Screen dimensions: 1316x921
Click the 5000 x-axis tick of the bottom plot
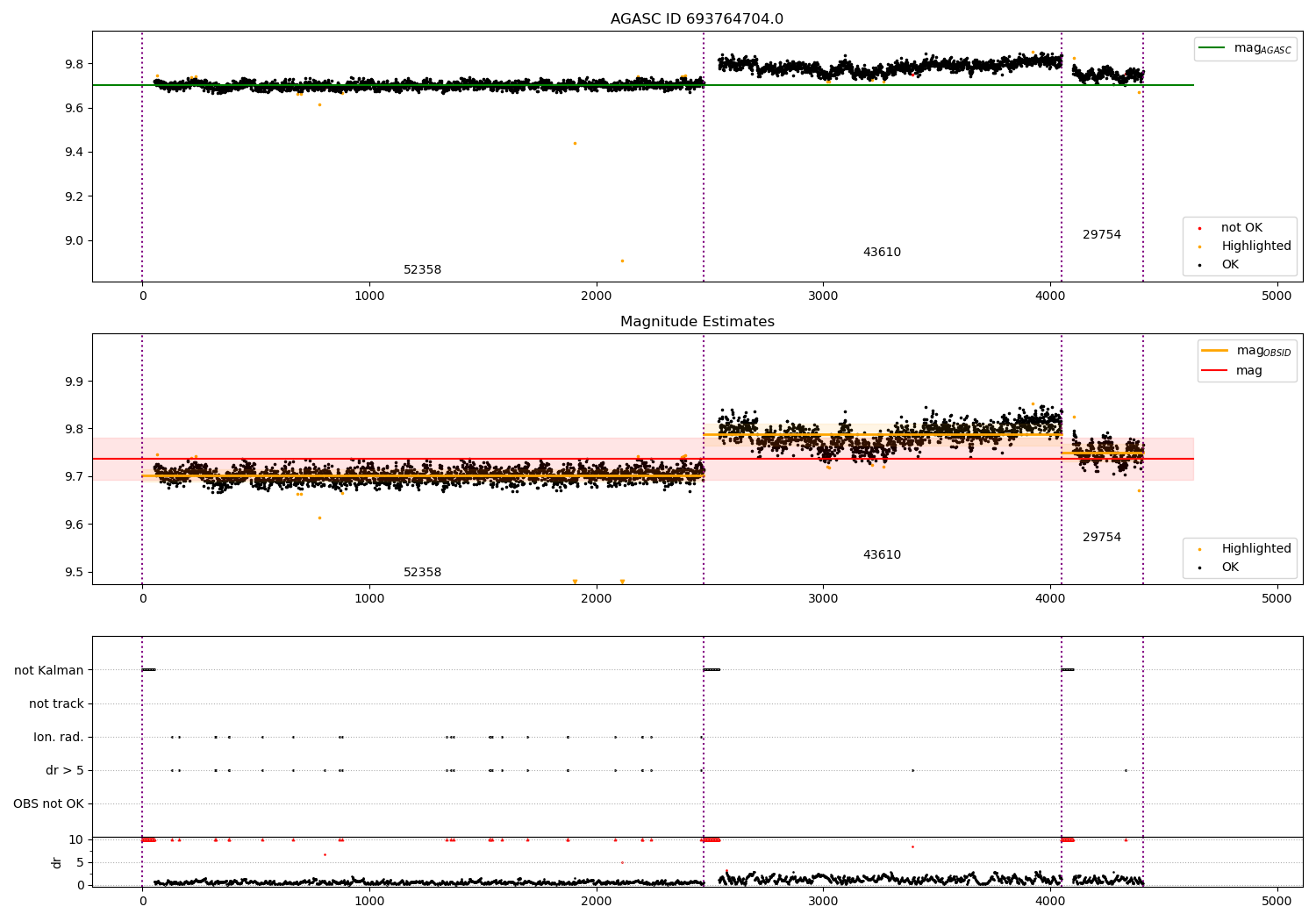pyautogui.click(x=1277, y=900)
